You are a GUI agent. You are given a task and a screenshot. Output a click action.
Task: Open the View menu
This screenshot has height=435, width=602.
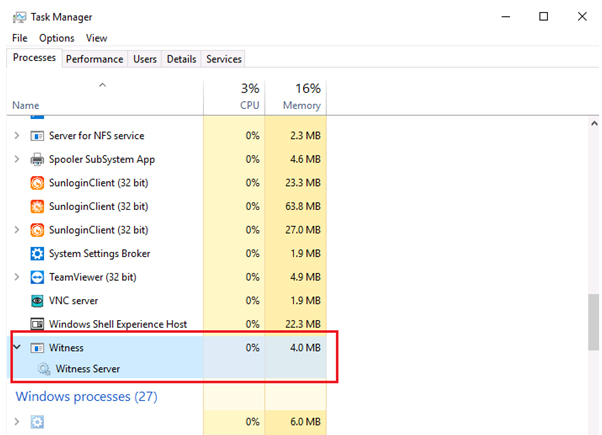(96, 38)
